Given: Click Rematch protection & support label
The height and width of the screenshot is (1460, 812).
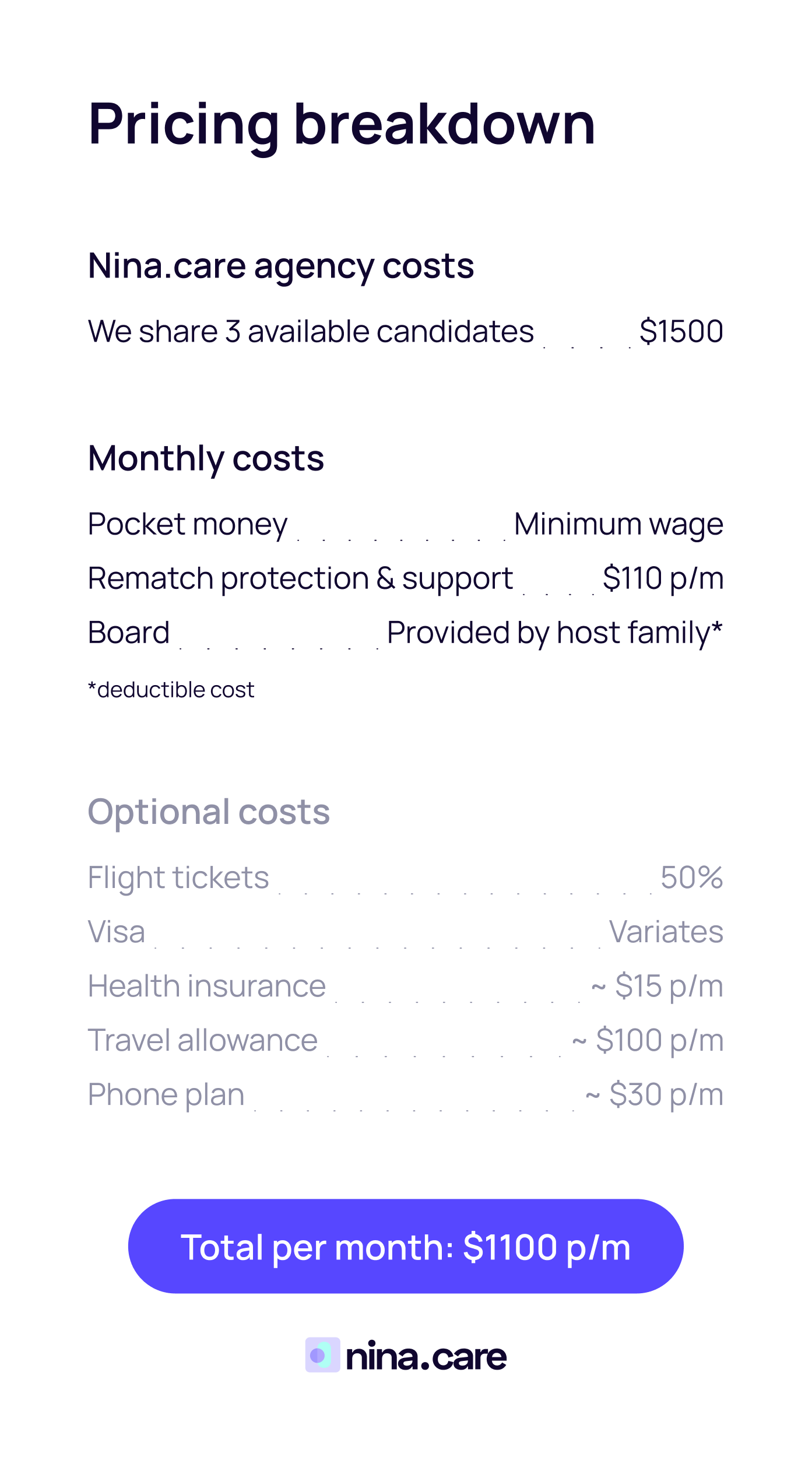Looking at the screenshot, I should pyautogui.click(x=300, y=578).
